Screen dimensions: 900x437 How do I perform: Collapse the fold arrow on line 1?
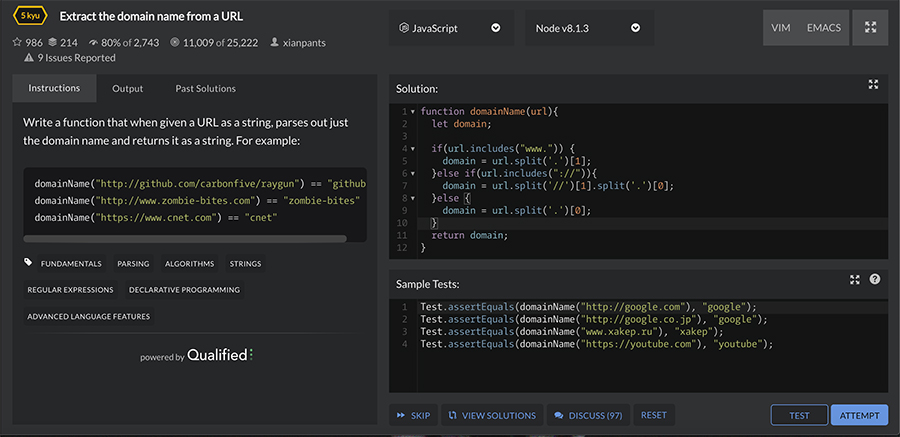coord(413,111)
